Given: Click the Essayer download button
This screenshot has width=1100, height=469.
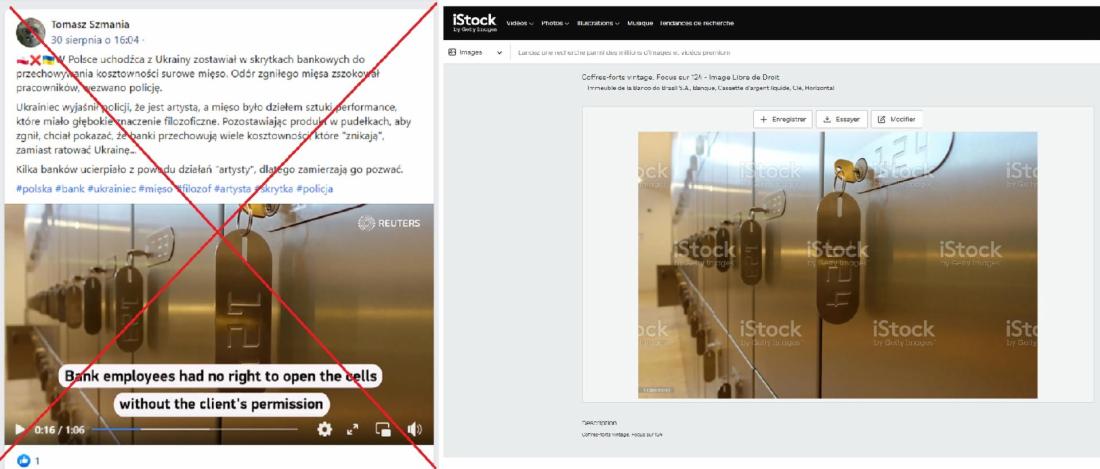Looking at the screenshot, I should point(842,119).
